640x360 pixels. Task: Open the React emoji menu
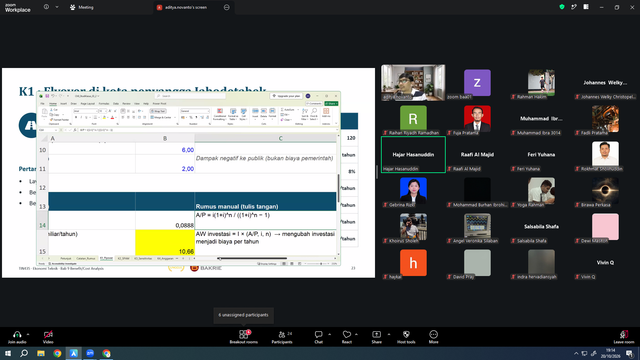pos(347,337)
